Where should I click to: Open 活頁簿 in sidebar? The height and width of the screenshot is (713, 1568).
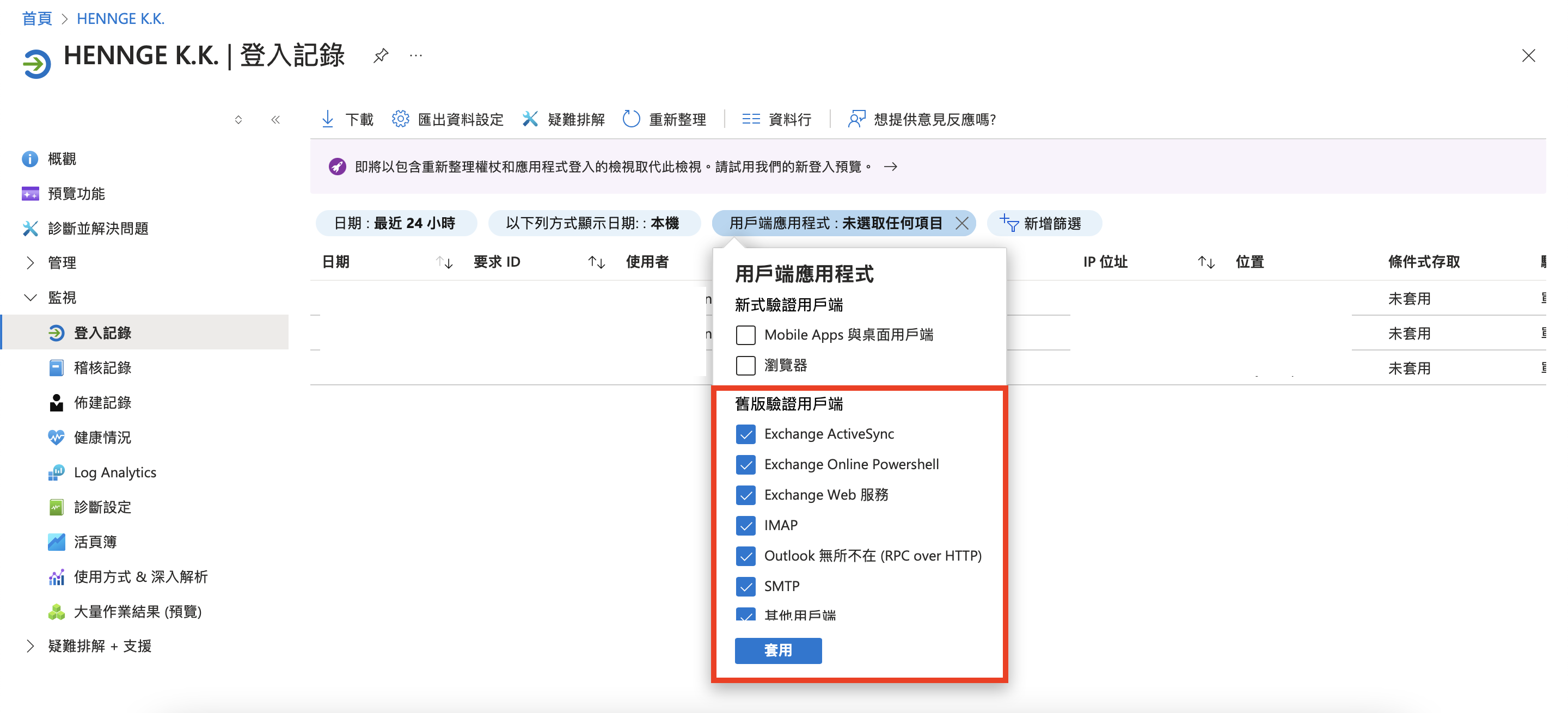pyautogui.click(x=95, y=542)
